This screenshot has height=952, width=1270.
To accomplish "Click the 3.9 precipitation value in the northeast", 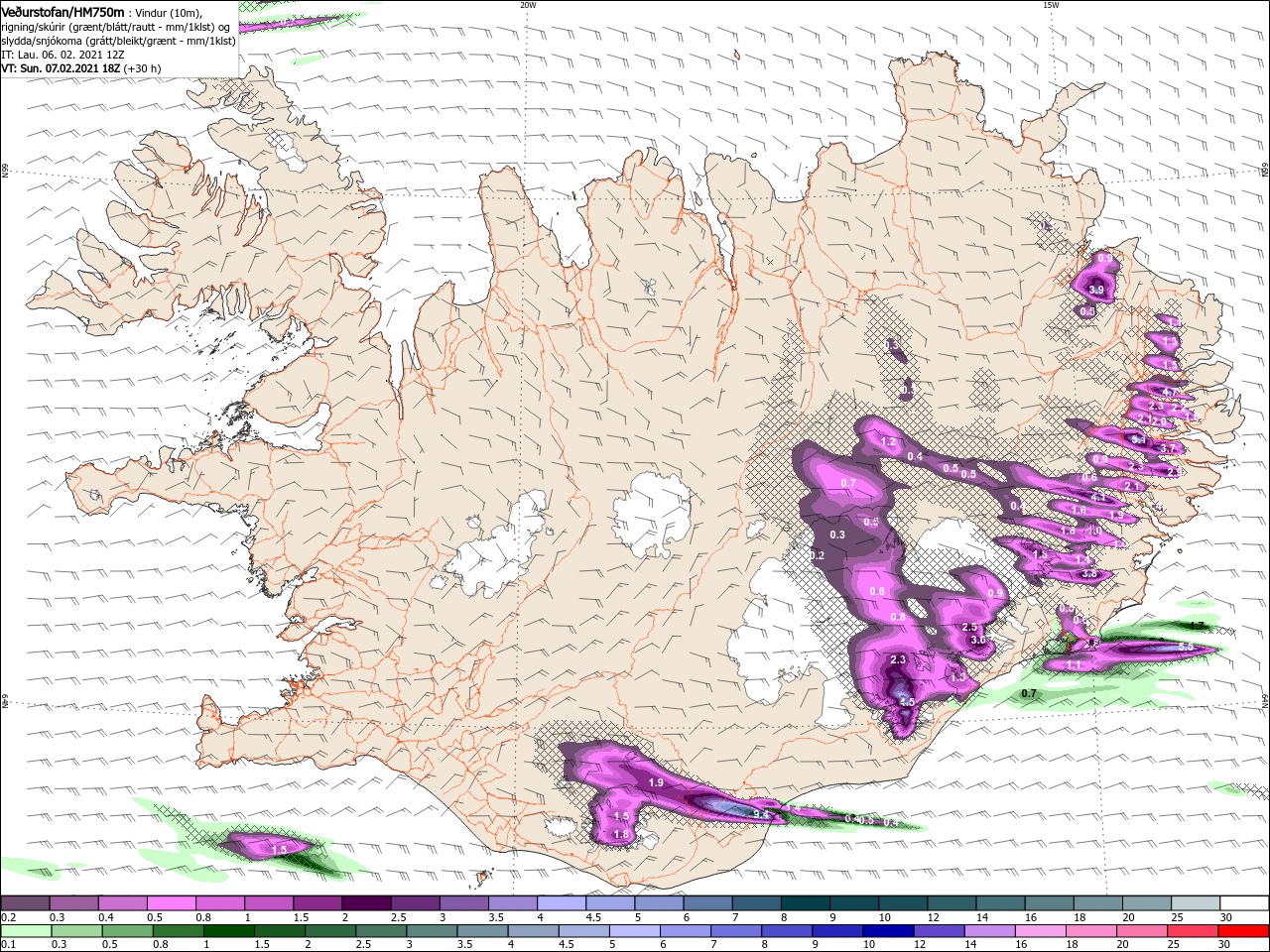I will point(1096,290).
